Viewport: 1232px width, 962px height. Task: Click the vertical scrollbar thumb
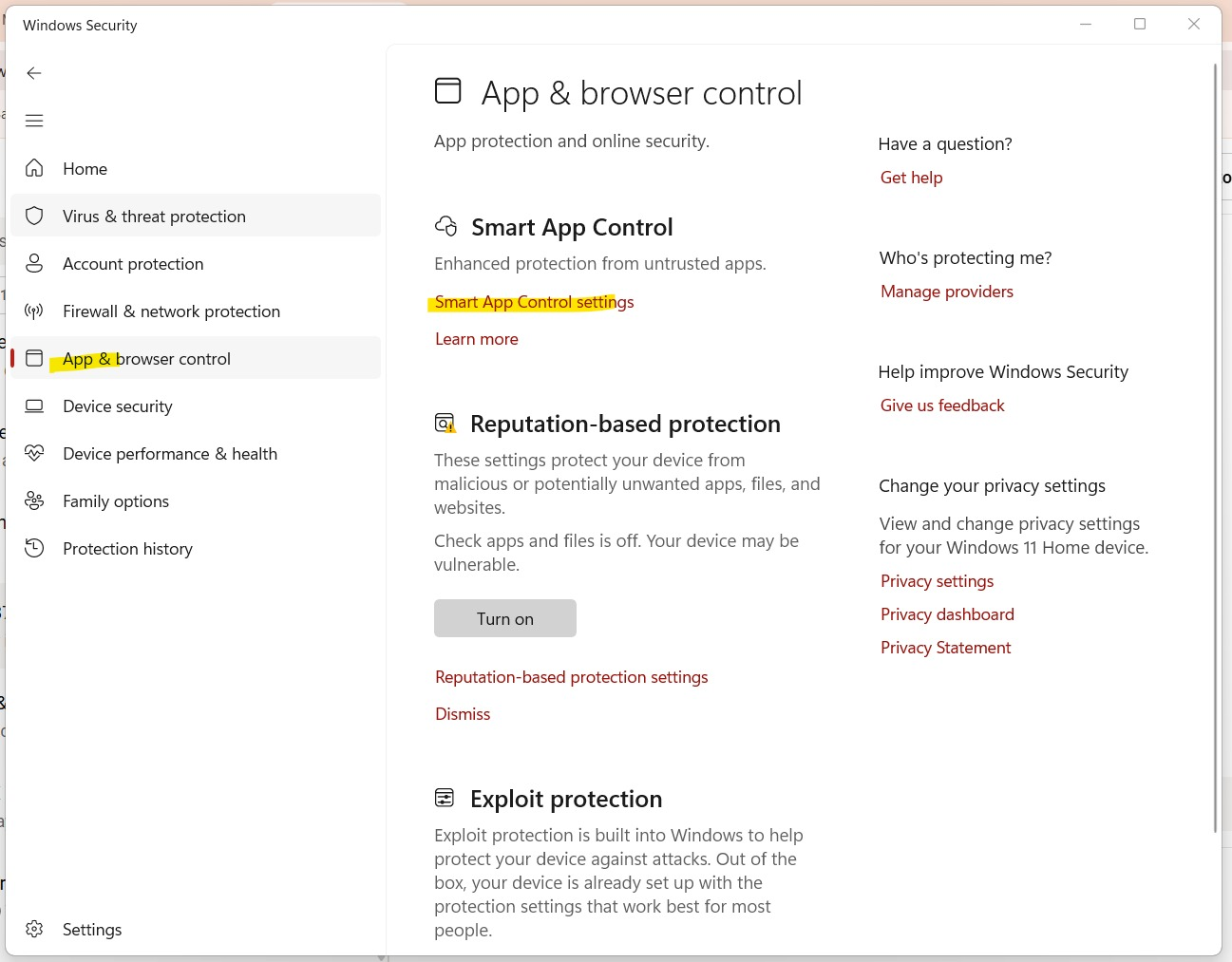tap(1215, 448)
